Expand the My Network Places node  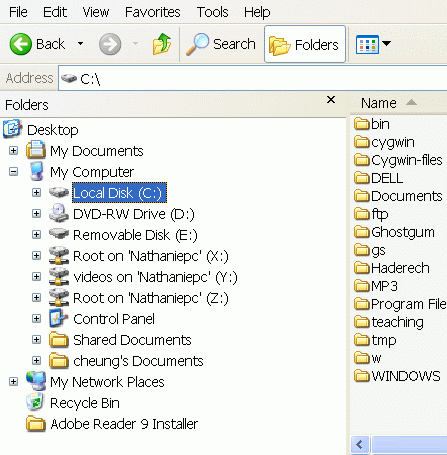13,382
